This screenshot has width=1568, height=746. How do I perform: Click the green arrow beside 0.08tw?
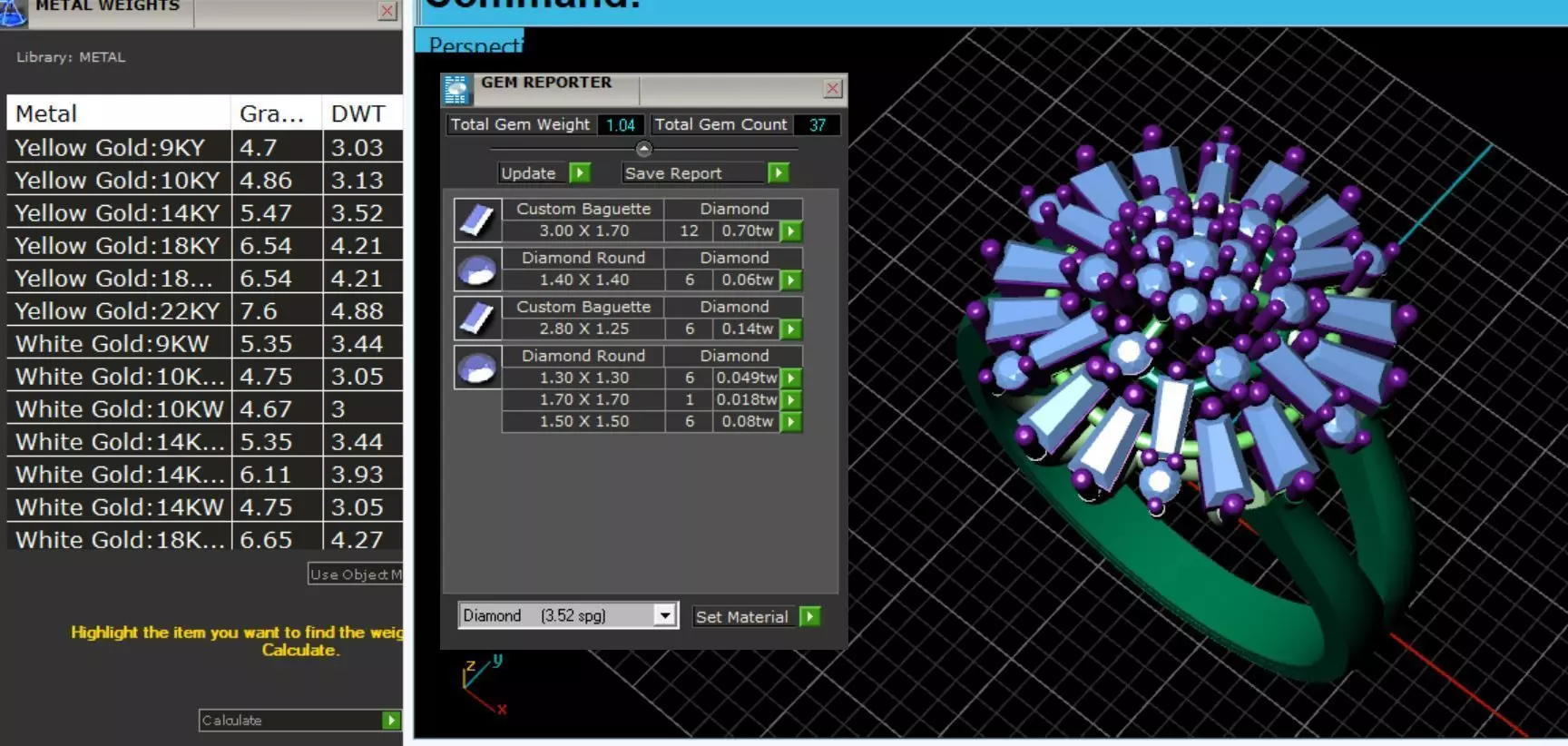(791, 421)
